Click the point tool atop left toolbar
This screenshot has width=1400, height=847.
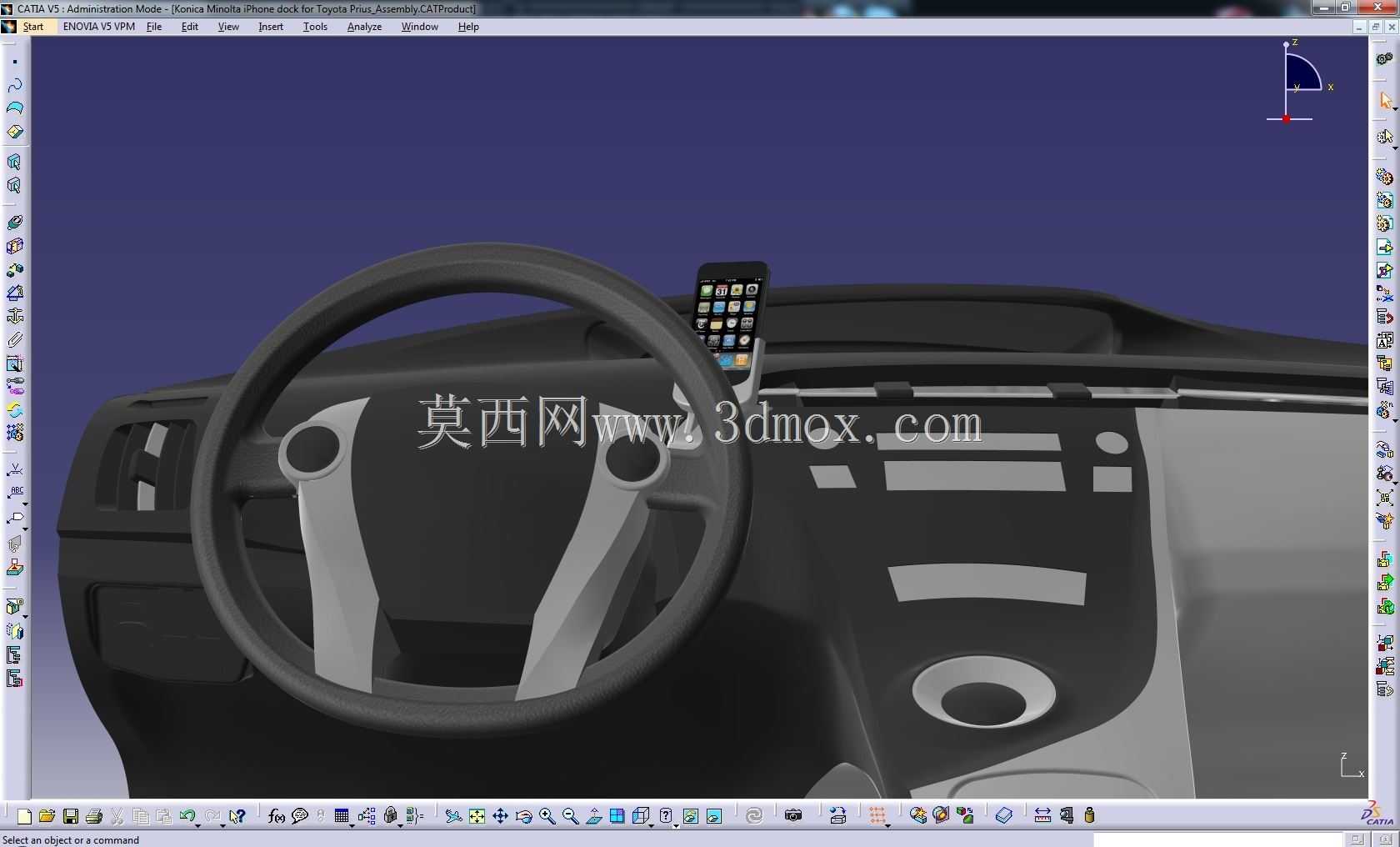pos(14,62)
